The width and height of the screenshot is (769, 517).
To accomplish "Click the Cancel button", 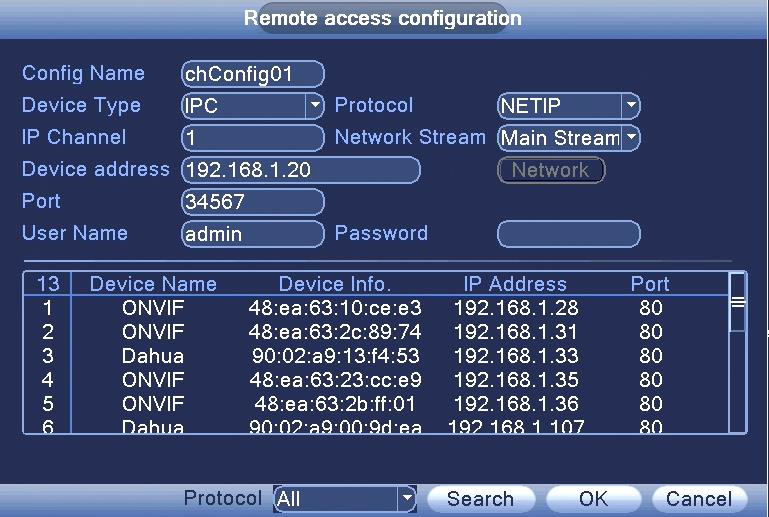I will pos(699,499).
